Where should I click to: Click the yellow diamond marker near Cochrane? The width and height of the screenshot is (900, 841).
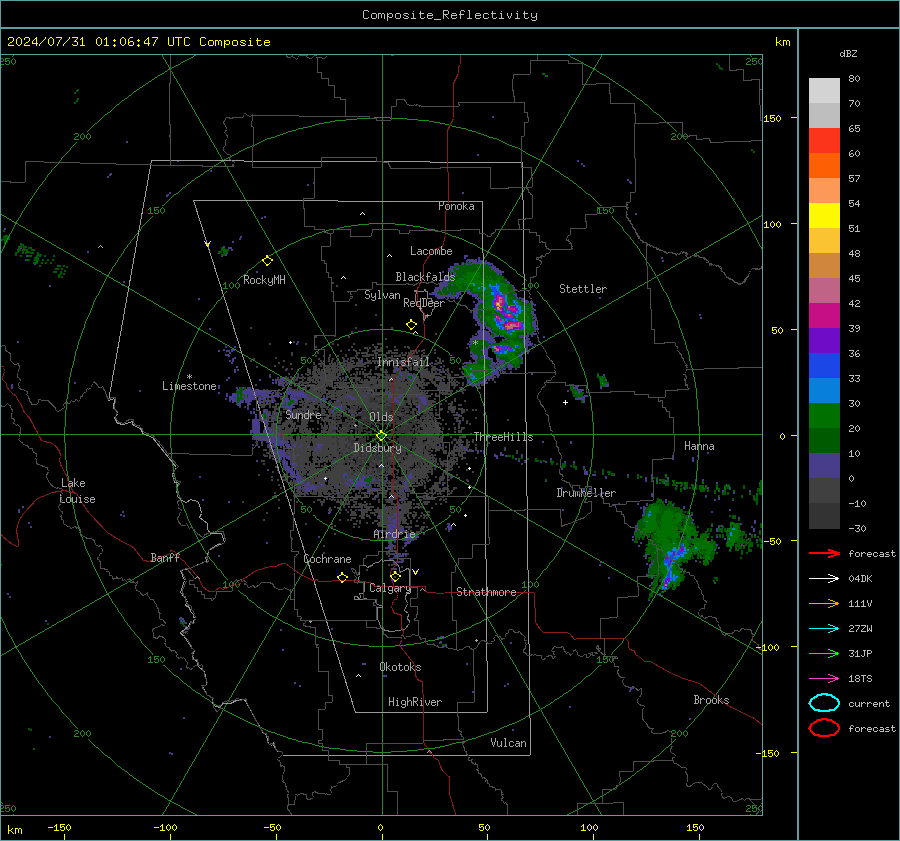tap(342, 578)
